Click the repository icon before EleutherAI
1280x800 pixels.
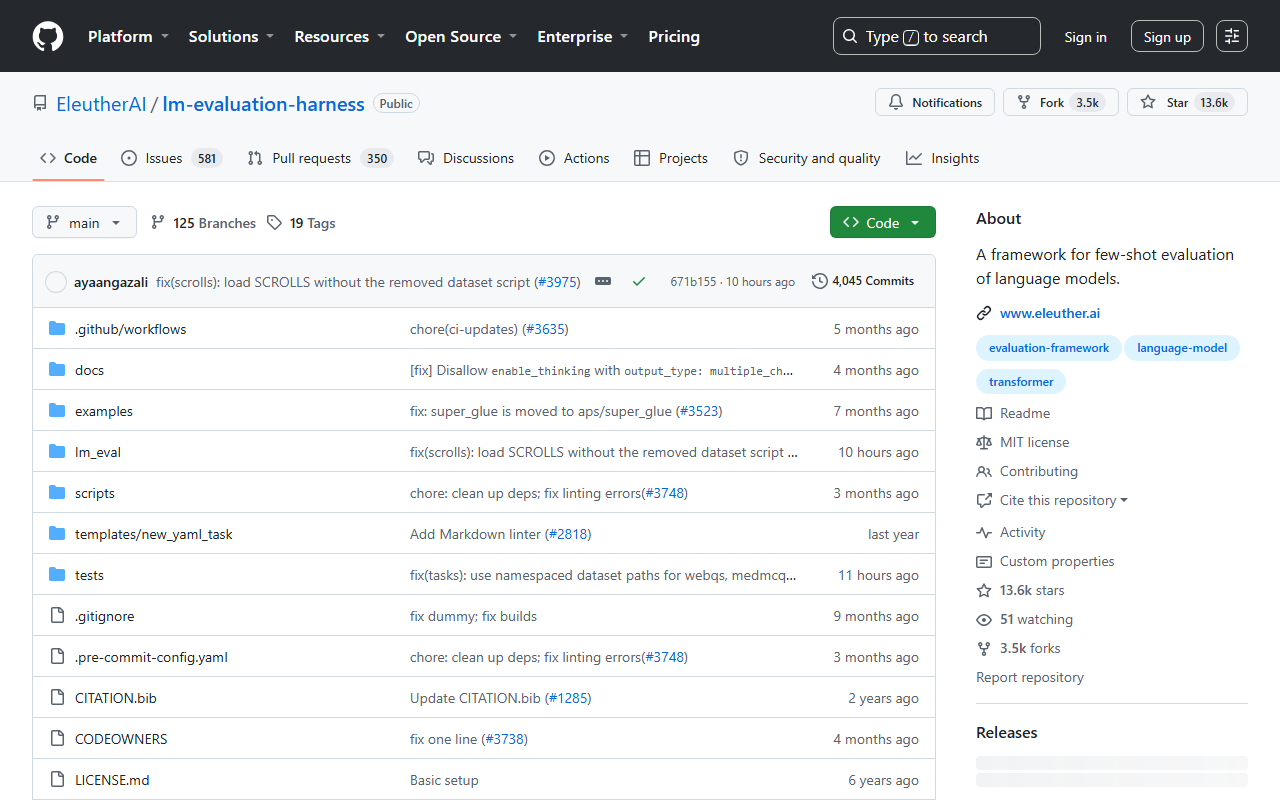click(x=40, y=104)
